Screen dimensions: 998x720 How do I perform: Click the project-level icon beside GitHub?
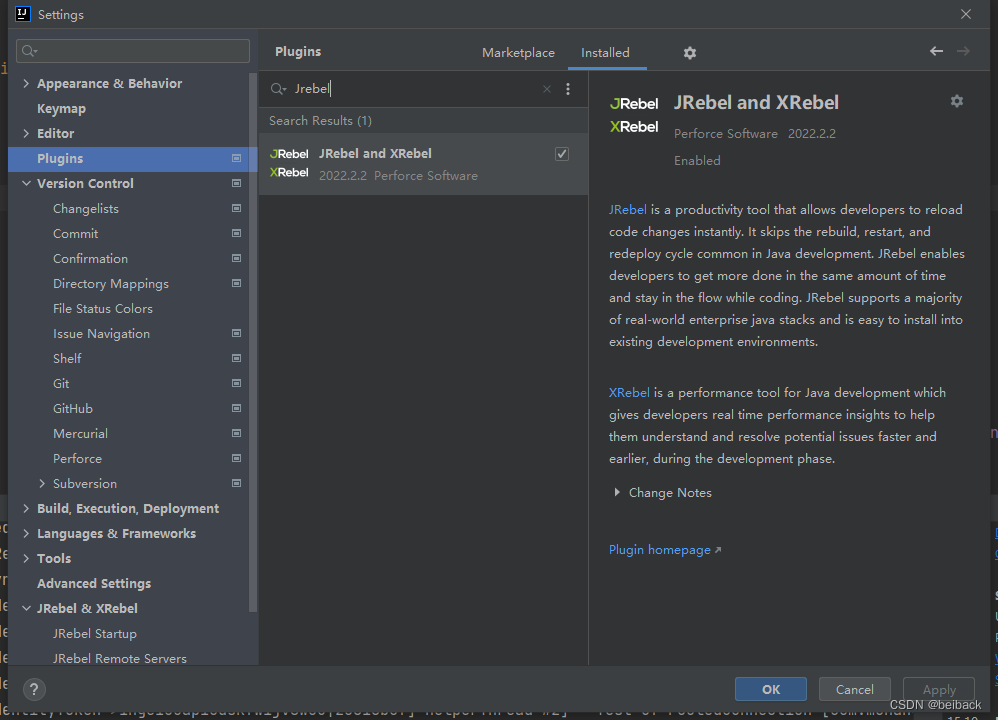(236, 408)
